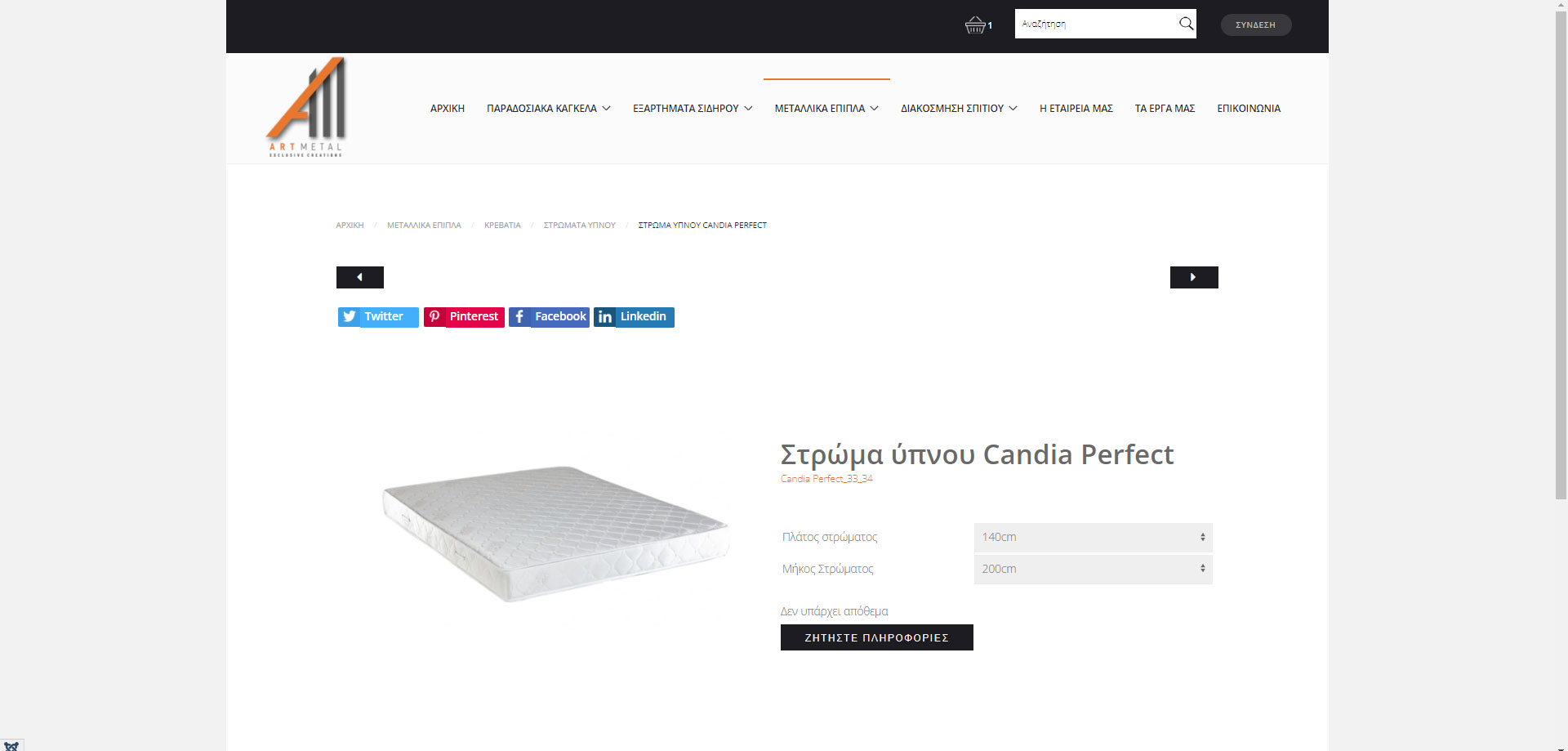Click the search magnifier icon
1568x751 pixels.
coord(1186,24)
